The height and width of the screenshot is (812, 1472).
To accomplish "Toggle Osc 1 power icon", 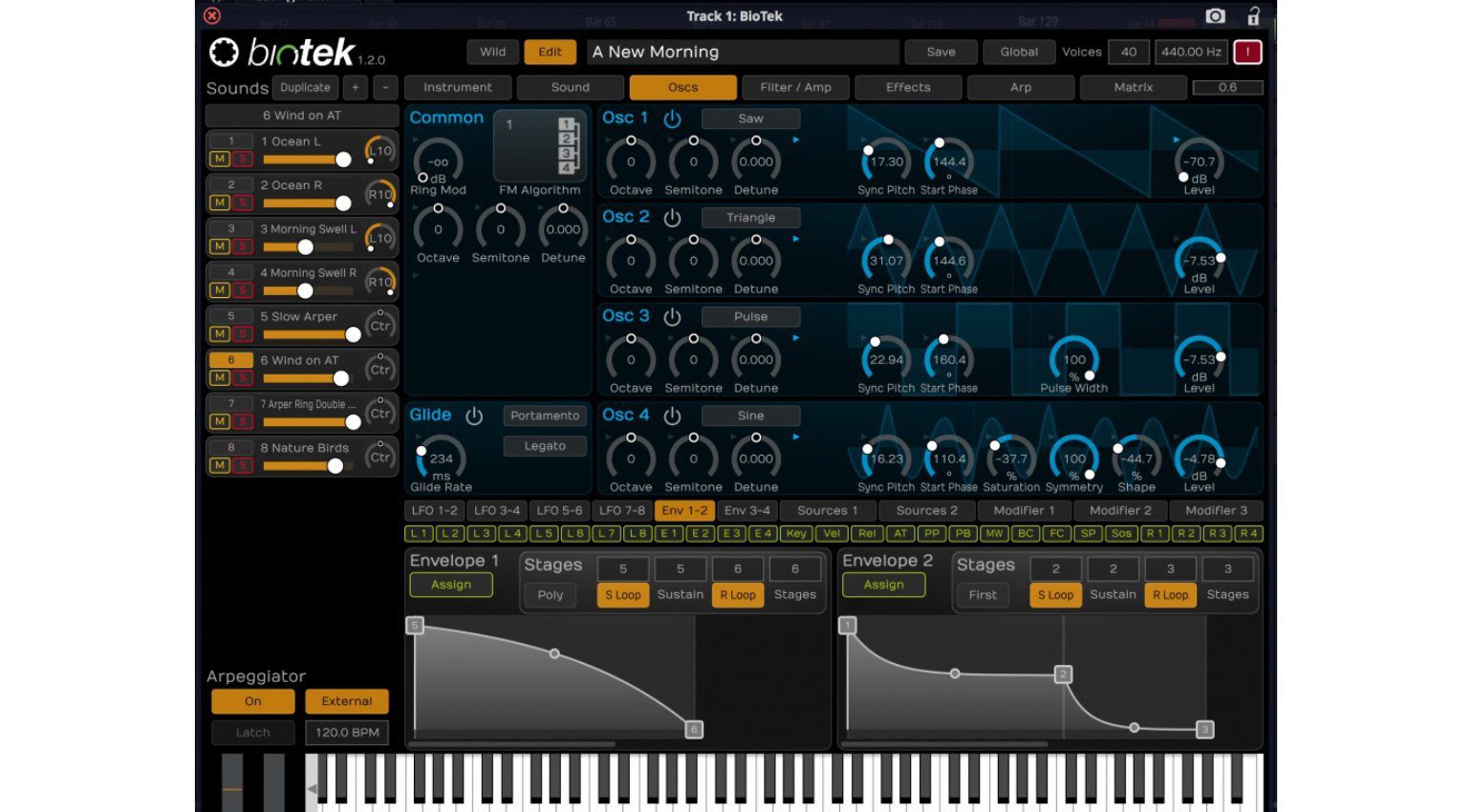I will coord(672,118).
